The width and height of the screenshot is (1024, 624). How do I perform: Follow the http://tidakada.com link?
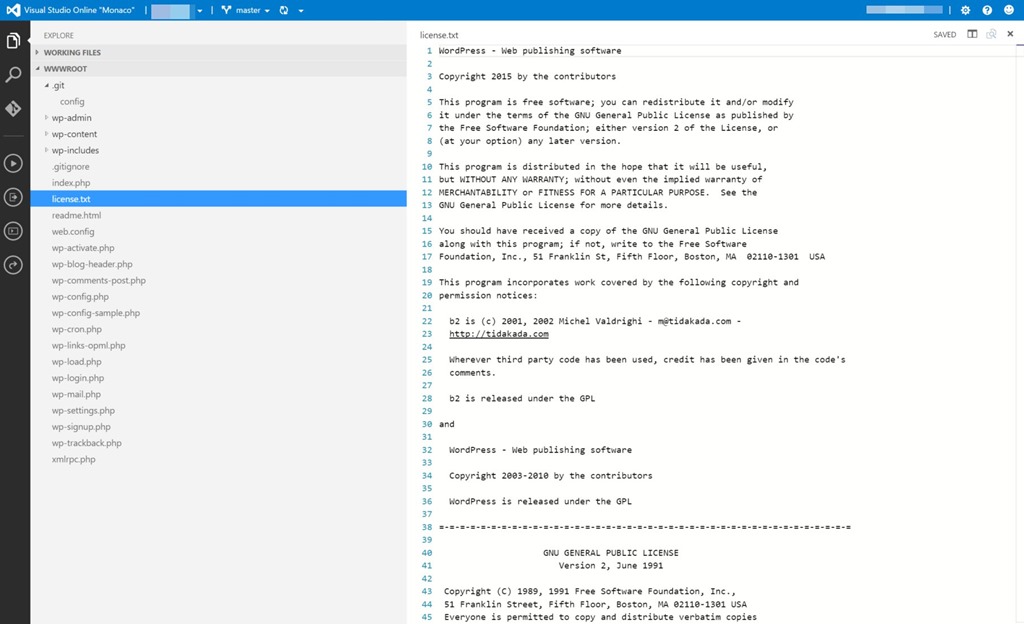pos(498,334)
